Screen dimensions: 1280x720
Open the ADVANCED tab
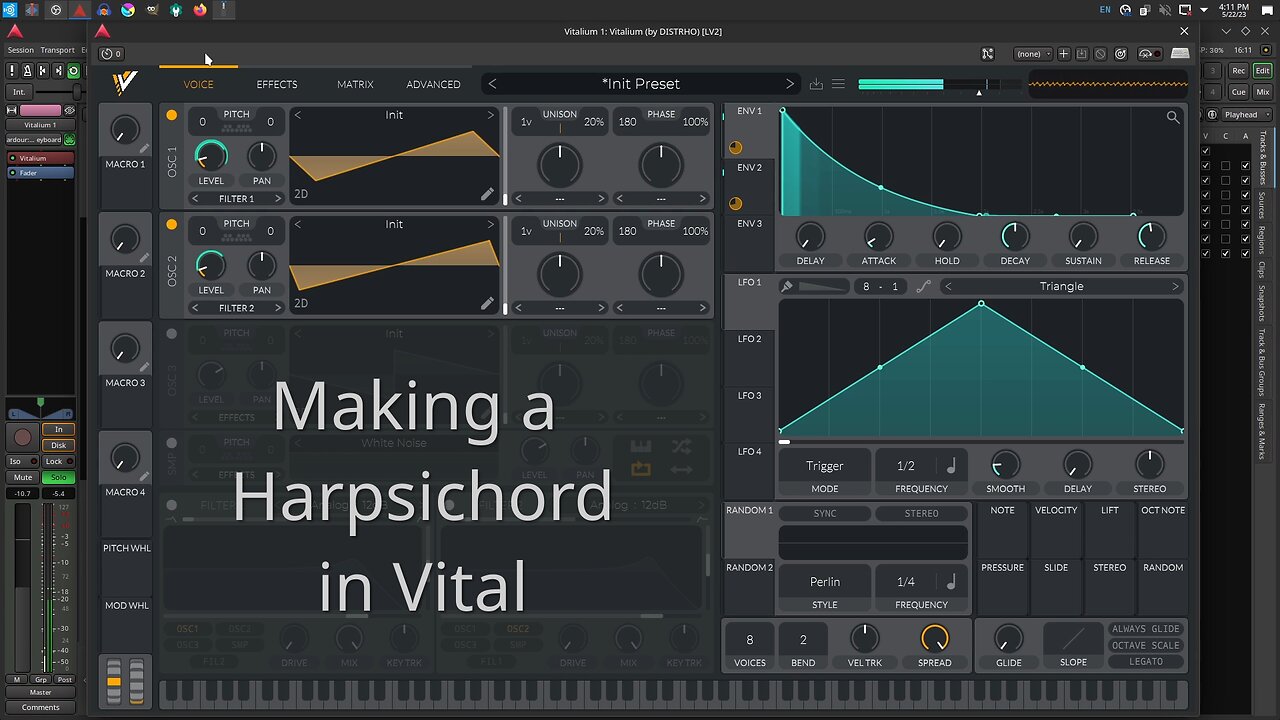click(x=433, y=84)
